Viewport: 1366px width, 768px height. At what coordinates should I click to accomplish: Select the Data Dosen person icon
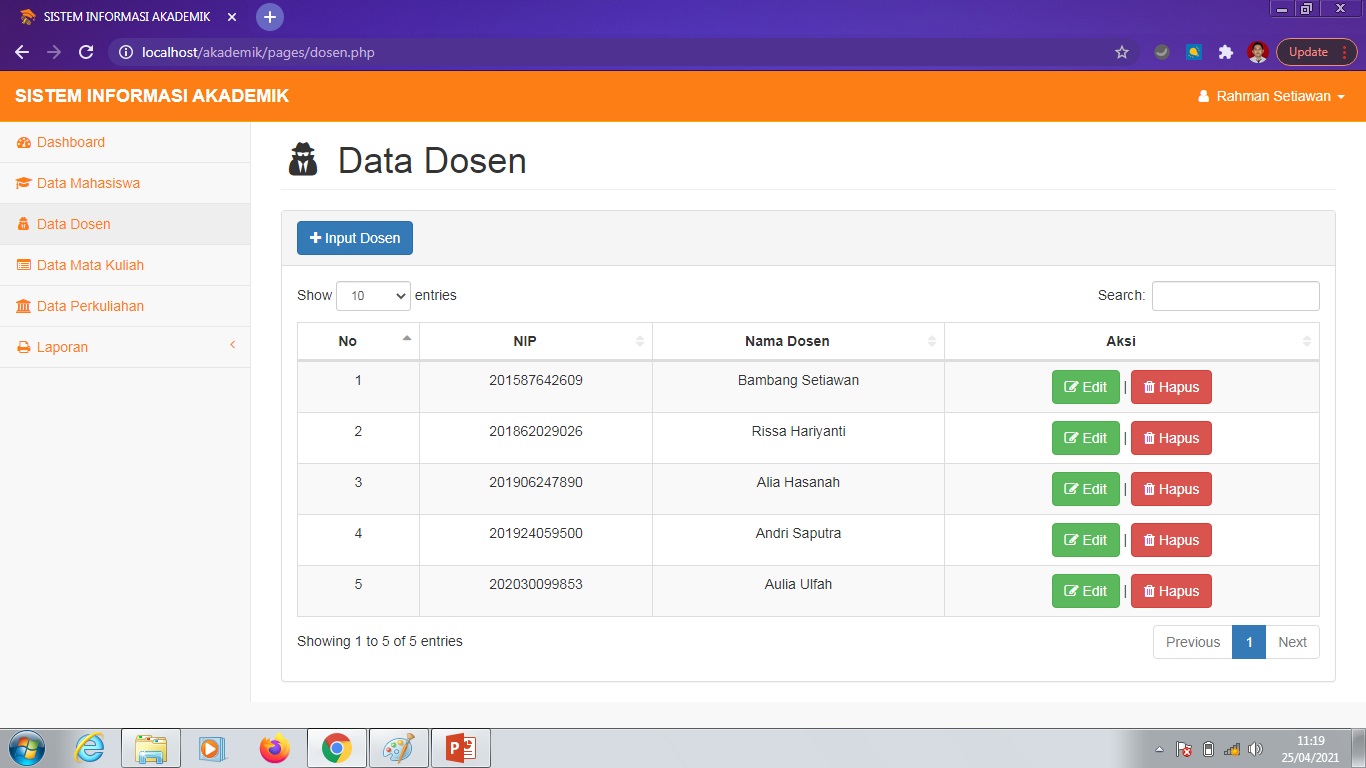(x=23, y=224)
